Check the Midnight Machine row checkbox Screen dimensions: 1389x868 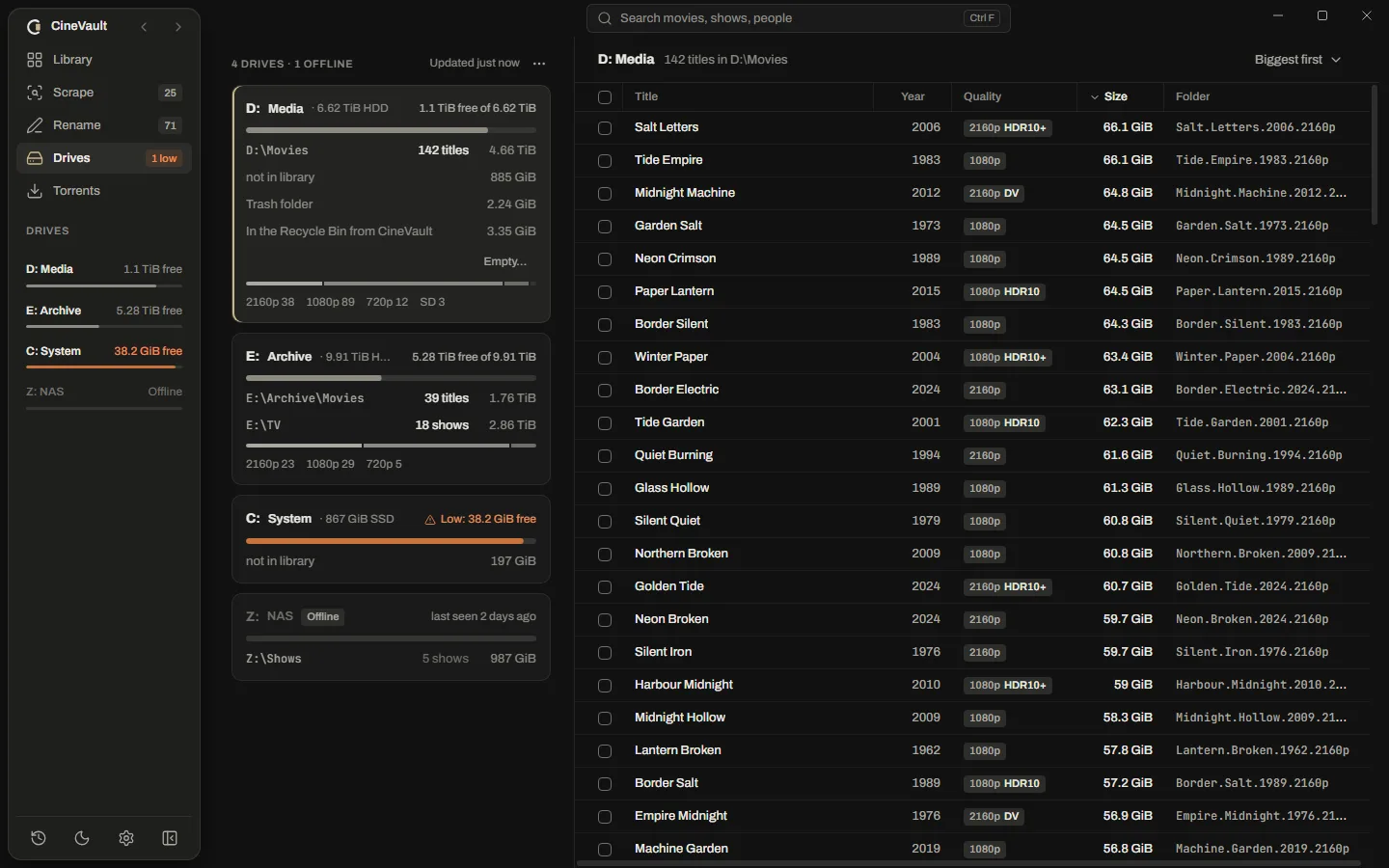click(605, 194)
